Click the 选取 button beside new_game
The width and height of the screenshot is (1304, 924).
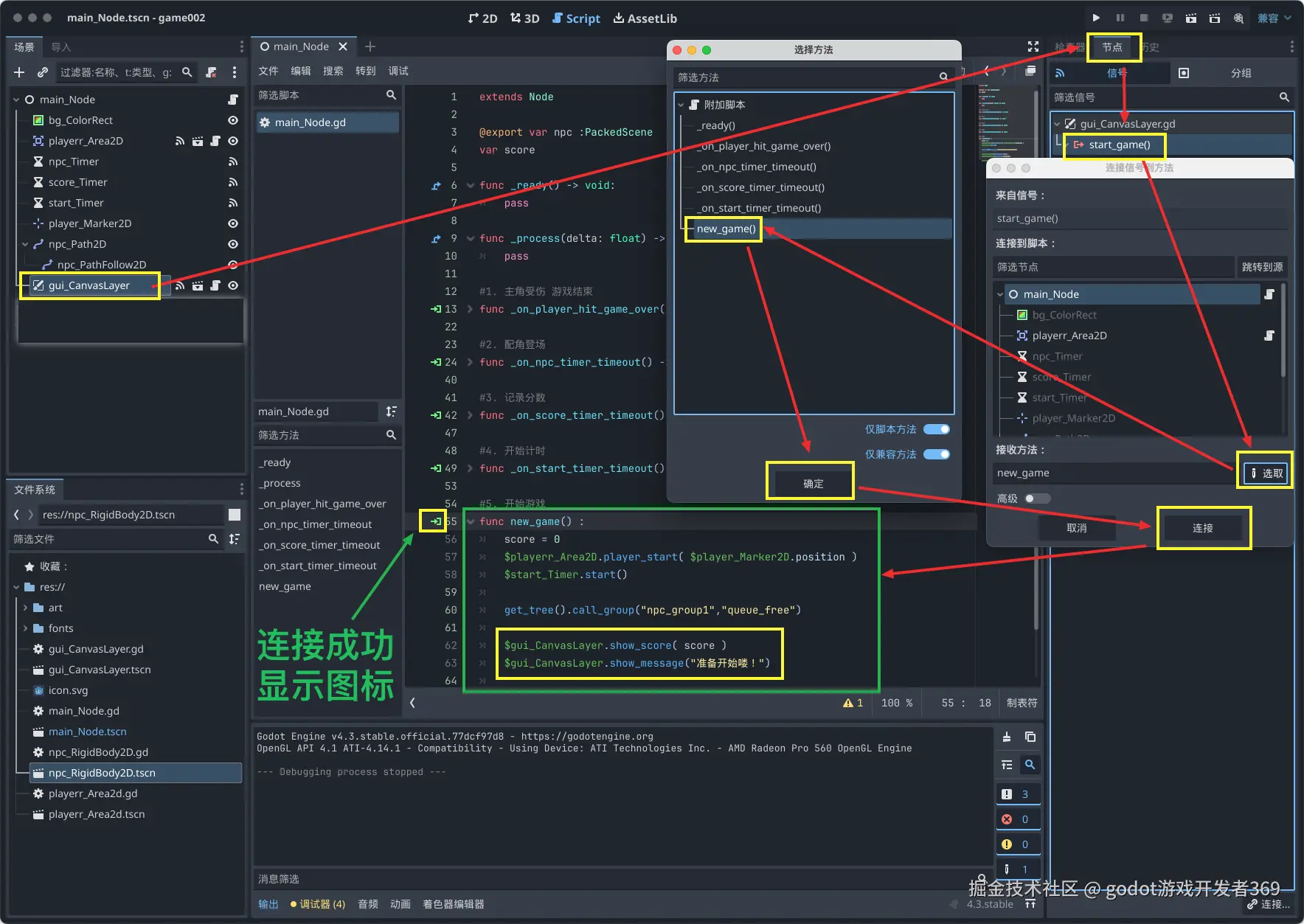pyautogui.click(x=1266, y=473)
